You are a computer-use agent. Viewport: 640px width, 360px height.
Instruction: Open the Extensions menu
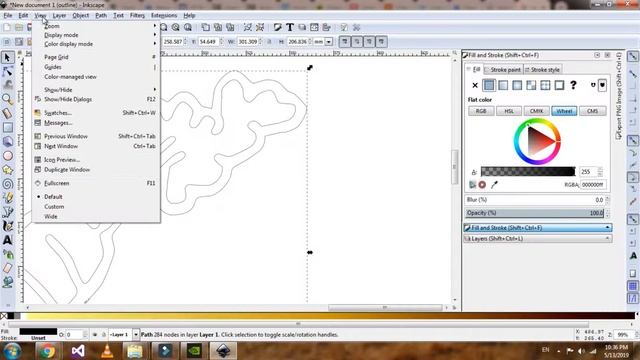coord(164,16)
